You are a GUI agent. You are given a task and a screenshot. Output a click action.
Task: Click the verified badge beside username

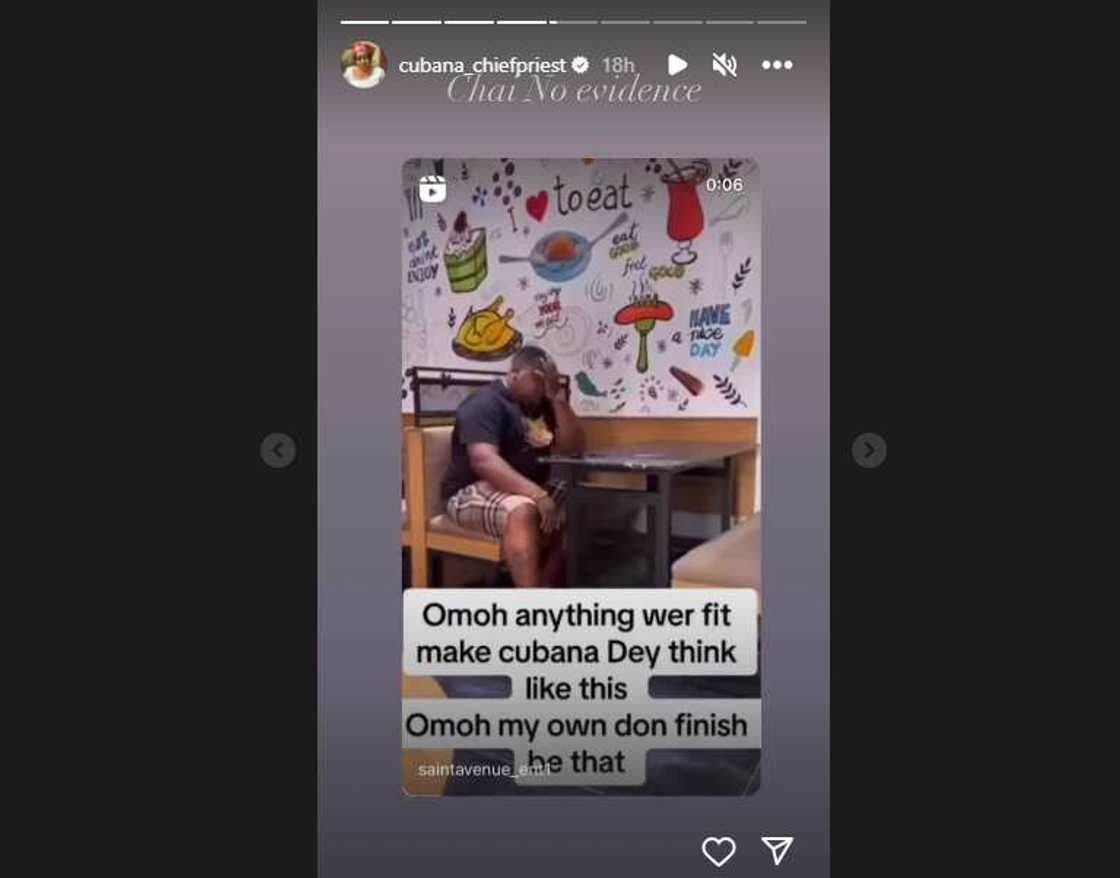pos(580,65)
